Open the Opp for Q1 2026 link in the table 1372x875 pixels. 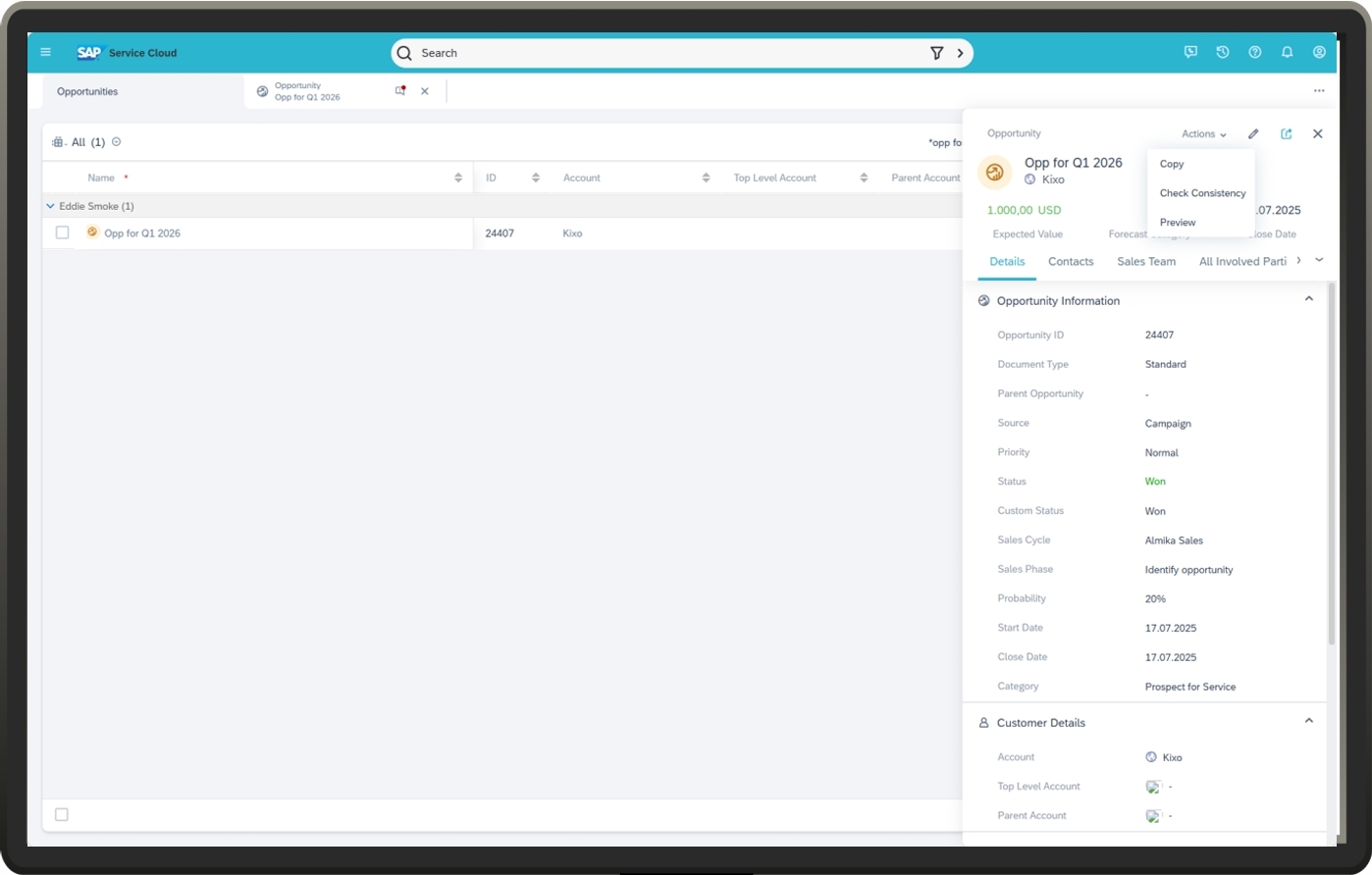(142, 233)
